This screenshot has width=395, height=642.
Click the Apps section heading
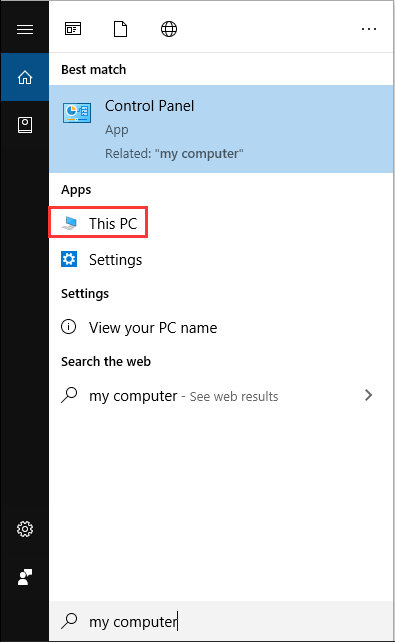coord(76,190)
